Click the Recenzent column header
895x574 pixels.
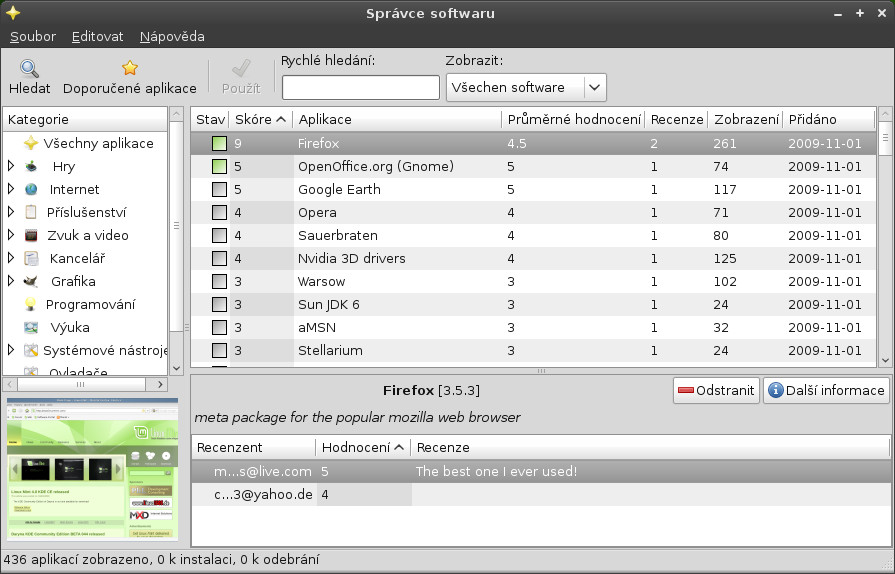(x=253, y=447)
